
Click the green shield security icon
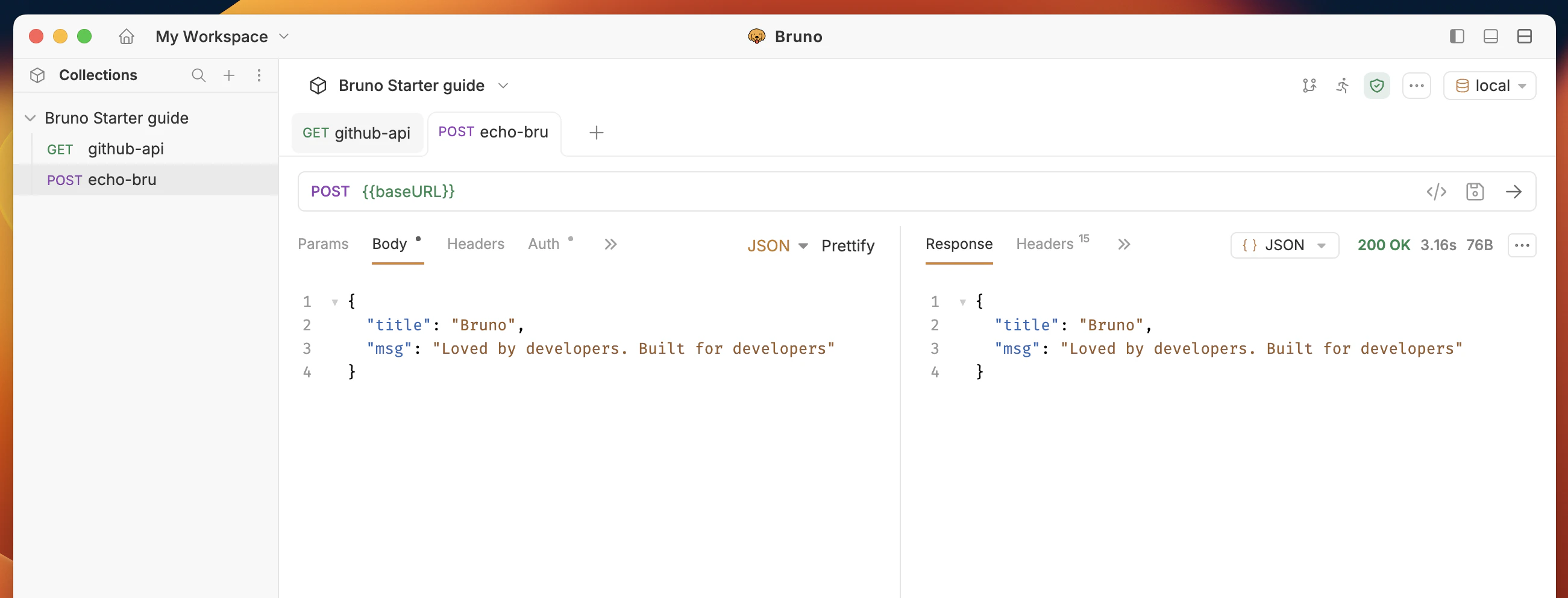tap(1376, 86)
